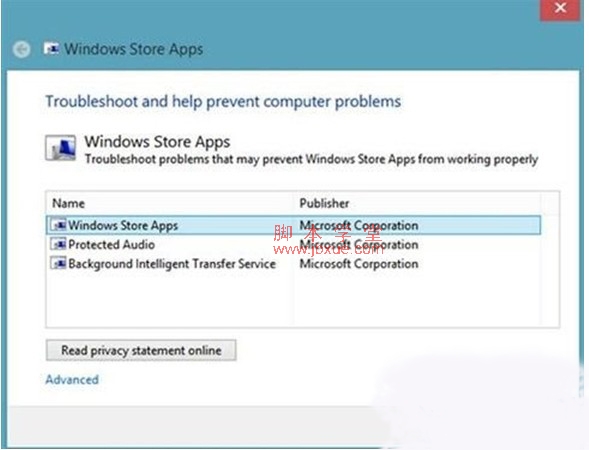This screenshot has width=589, height=450.
Task: Click the icon in Windows Store Apps row
Action: point(58,225)
